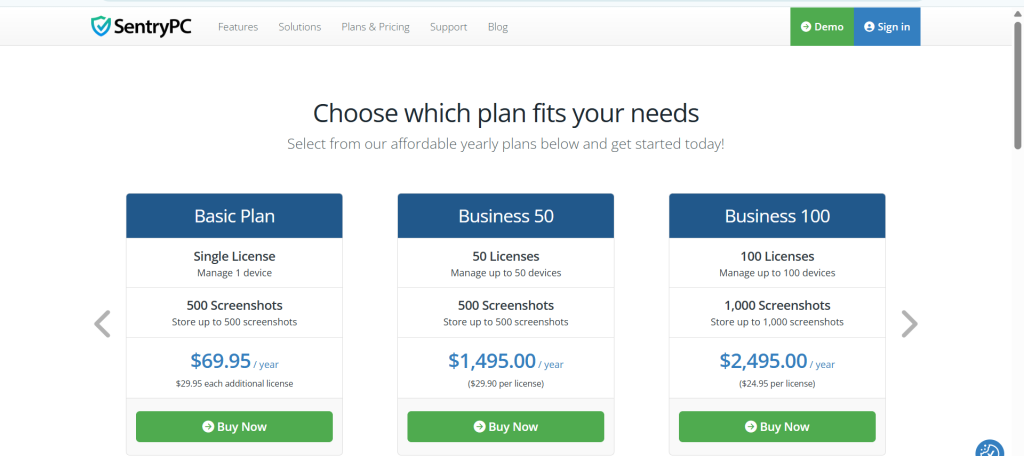Screen dimensions: 1024x456
Task: Click the left carousel arrow
Action: coord(102,323)
